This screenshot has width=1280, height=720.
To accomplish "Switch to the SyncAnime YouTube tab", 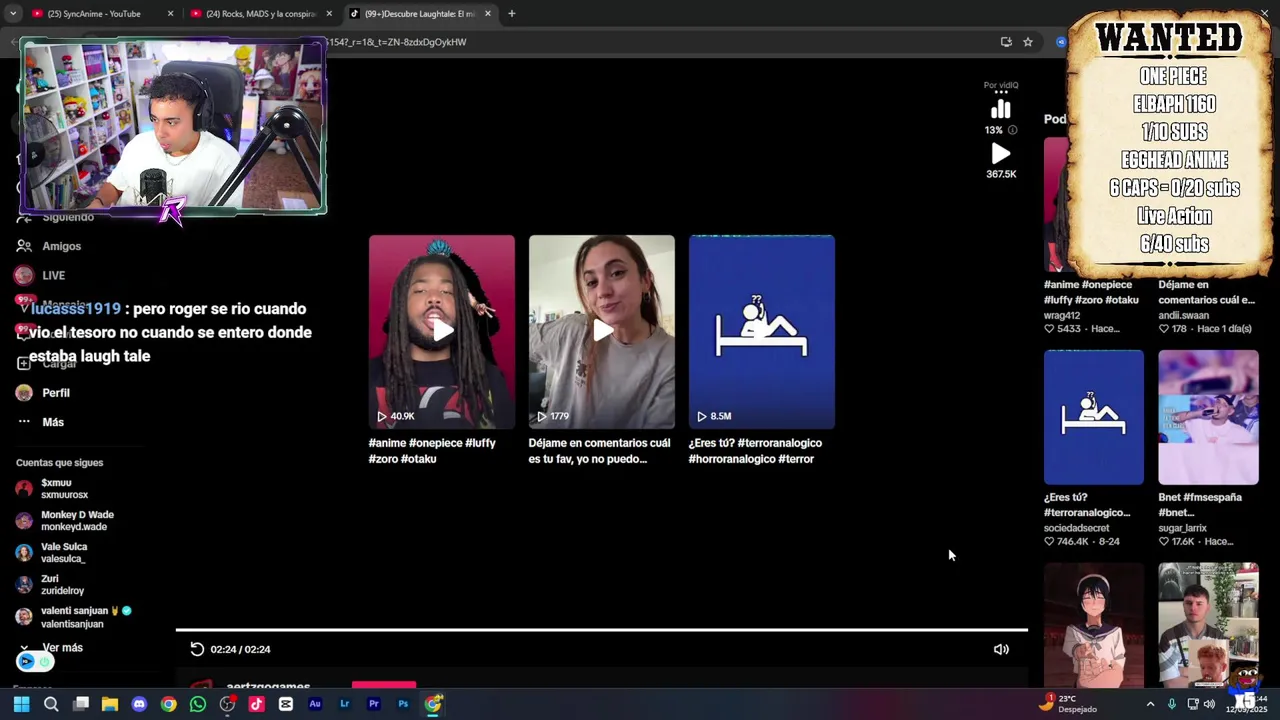I will click(95, 14).
